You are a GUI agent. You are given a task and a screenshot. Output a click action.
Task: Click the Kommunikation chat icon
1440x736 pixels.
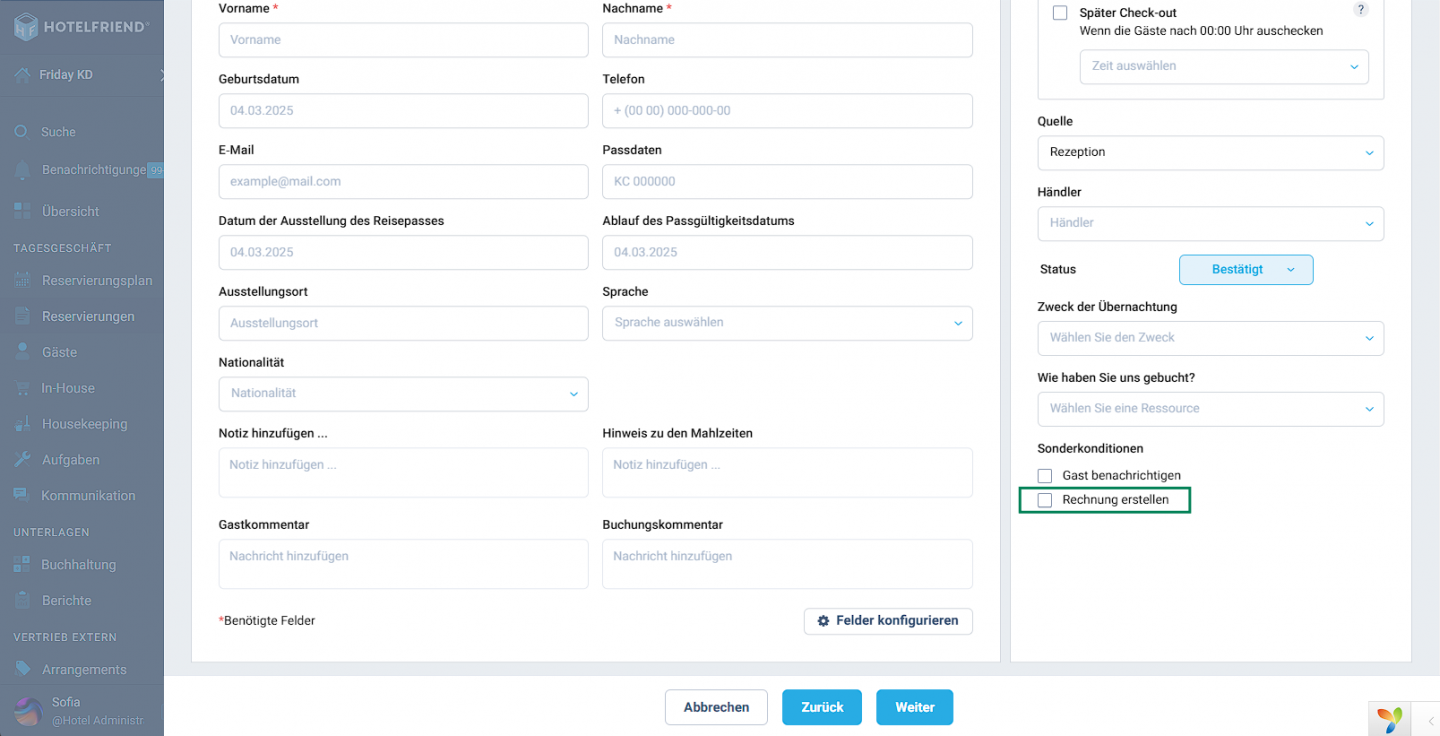coord(22,495)
